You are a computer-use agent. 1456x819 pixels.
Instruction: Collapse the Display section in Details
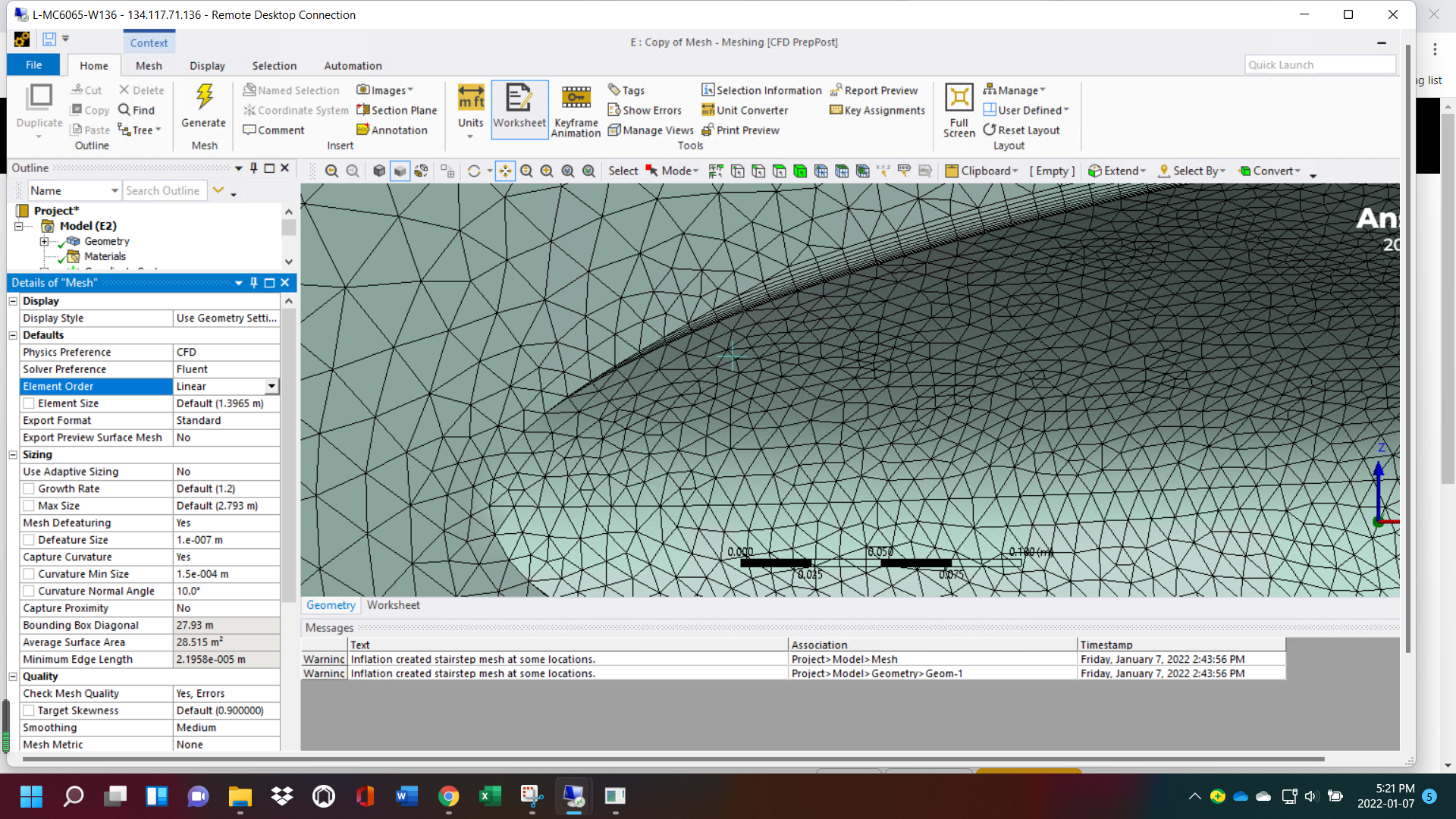pos(13,301)
